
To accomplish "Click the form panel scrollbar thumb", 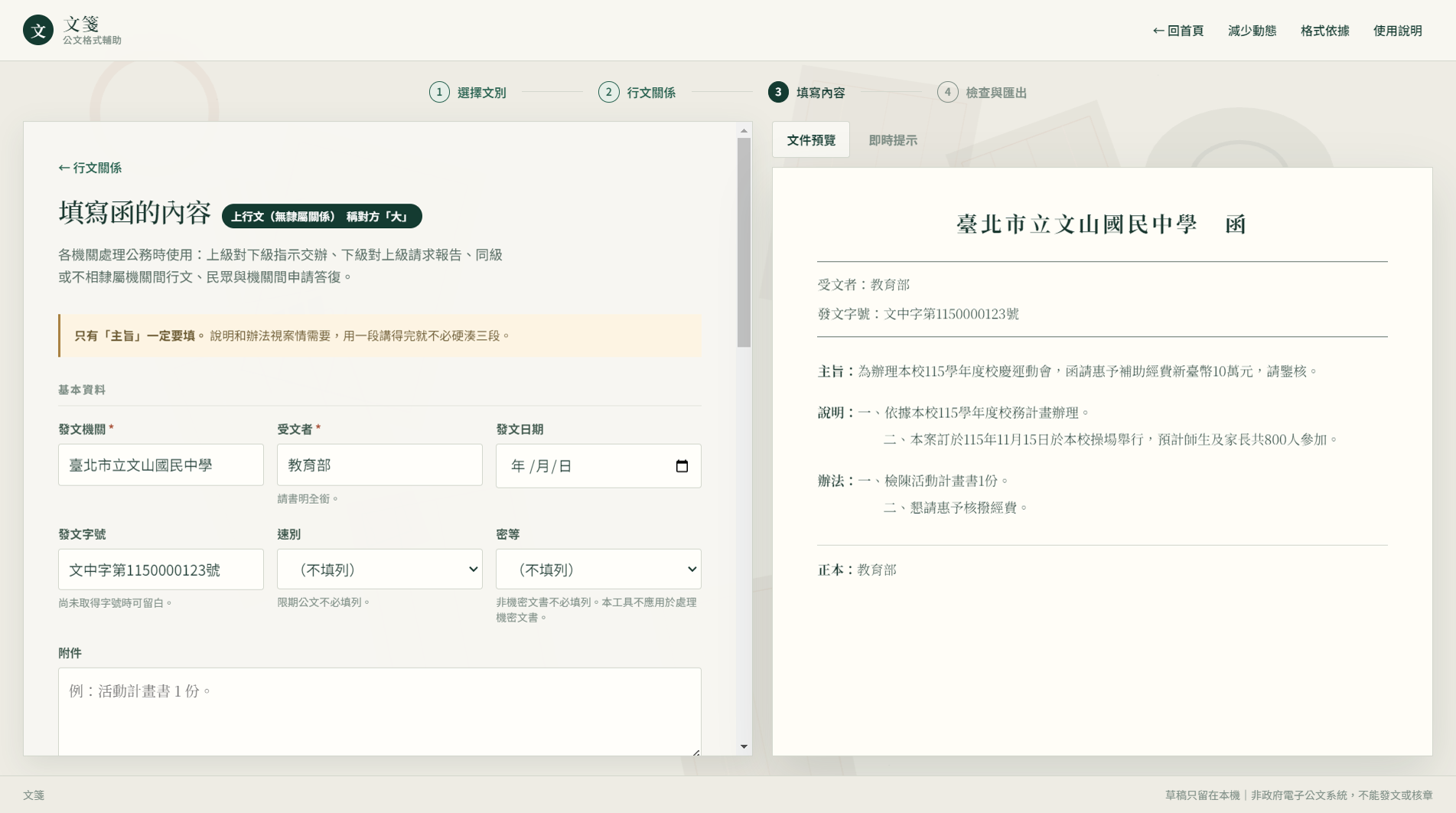I will click(744, 243).
